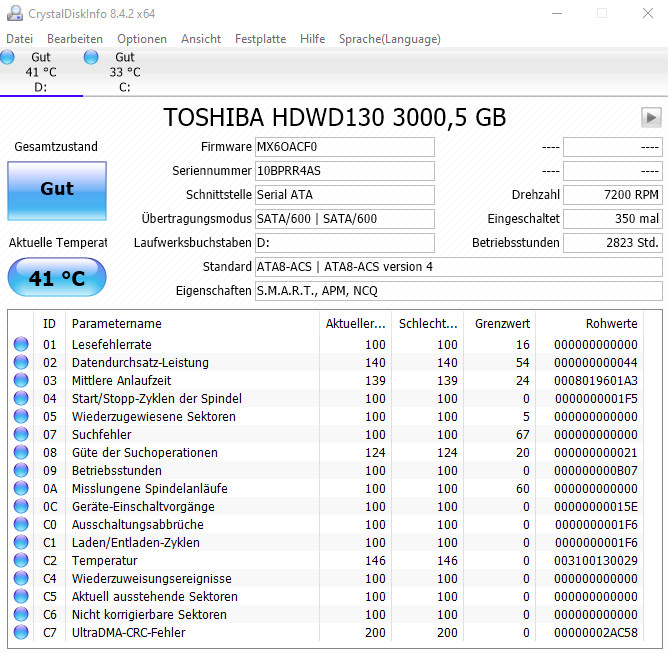This screenshot has width=668, height=653.
Task: Click the Seriennummer field
Action: [345, 171]
